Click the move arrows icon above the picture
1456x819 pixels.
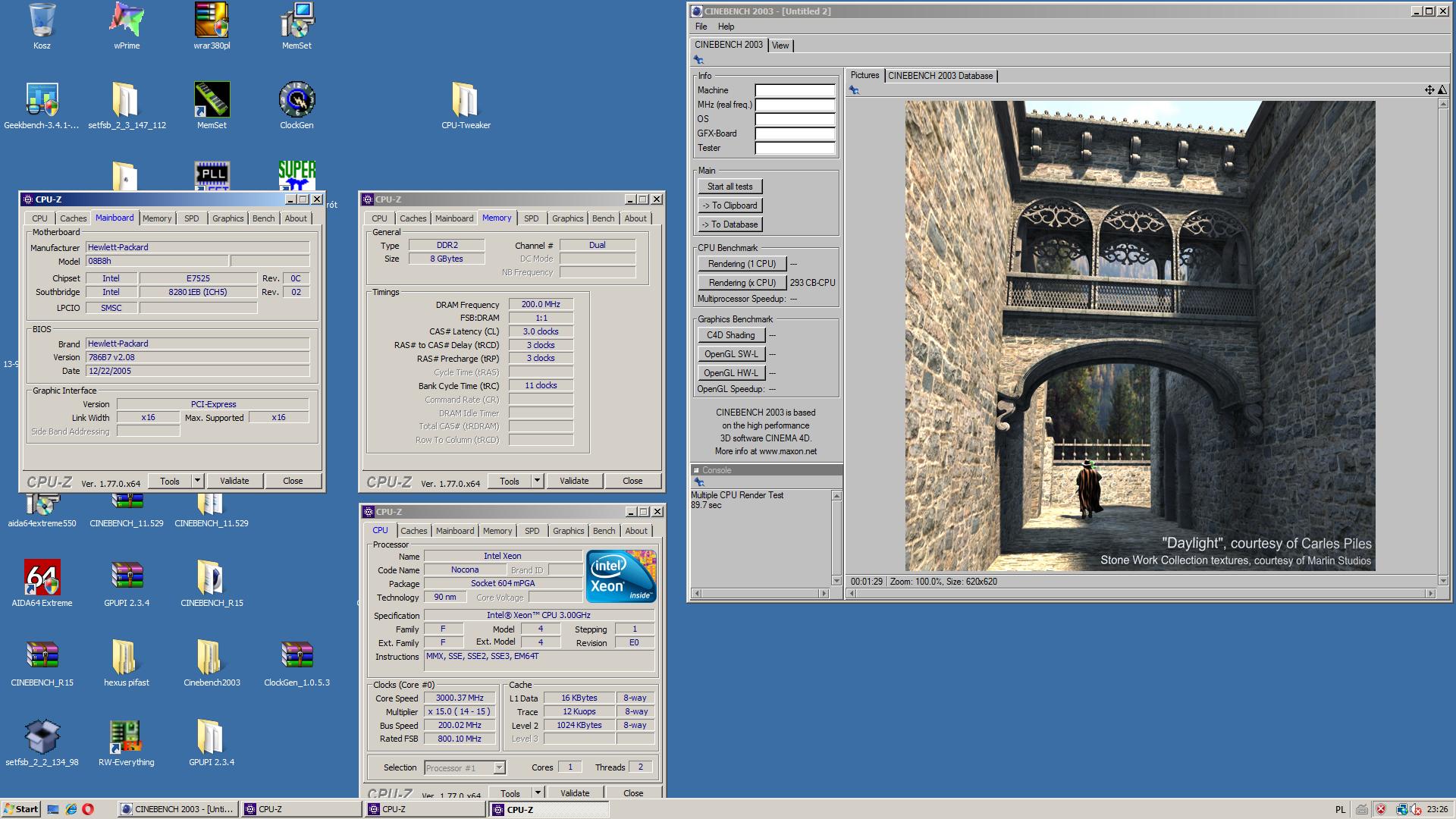coord(1429,90)
